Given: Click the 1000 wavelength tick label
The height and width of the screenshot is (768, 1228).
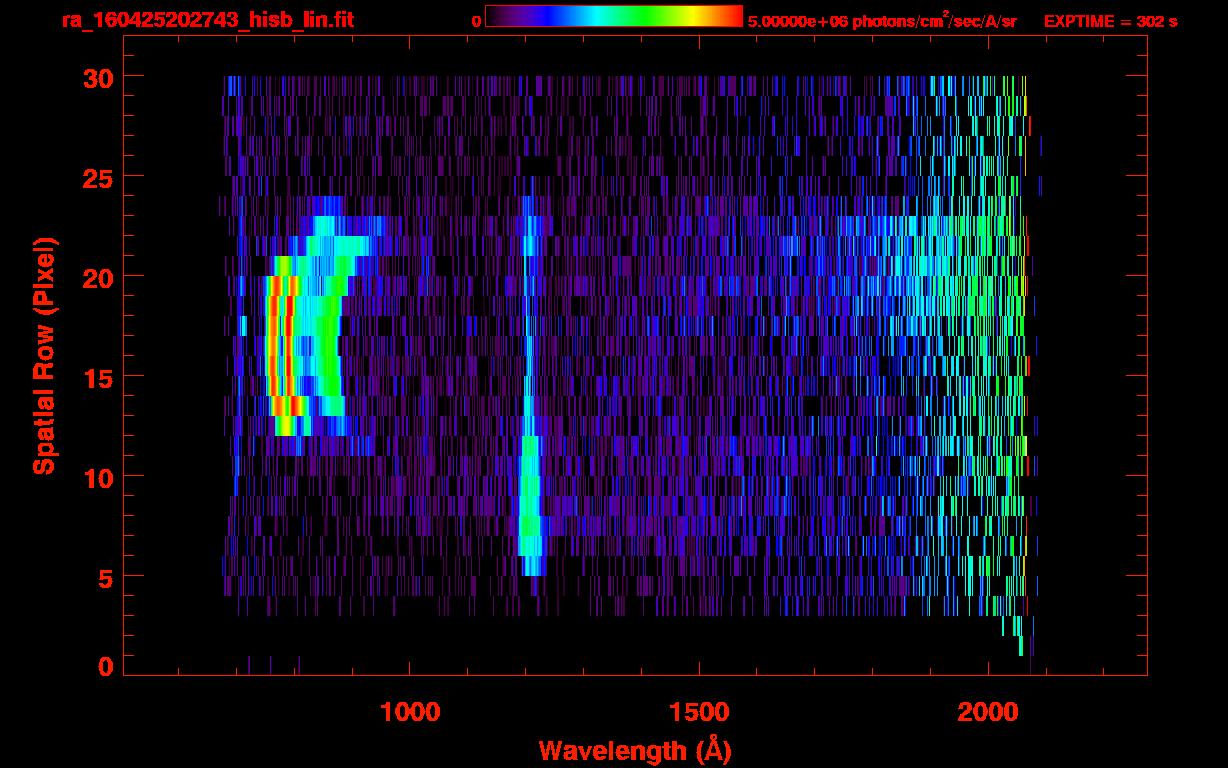Looking at the screenshot, I should (410, 712).
